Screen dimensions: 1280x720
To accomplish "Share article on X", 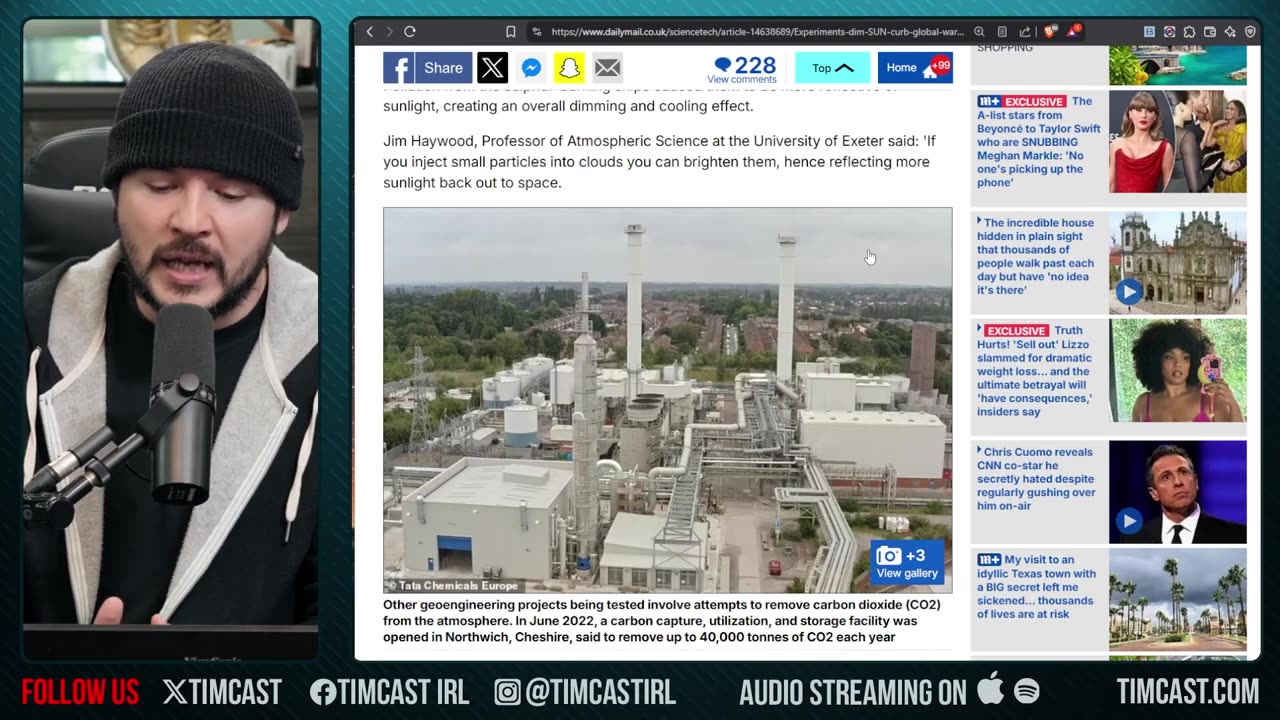I will tap(492, 68).
